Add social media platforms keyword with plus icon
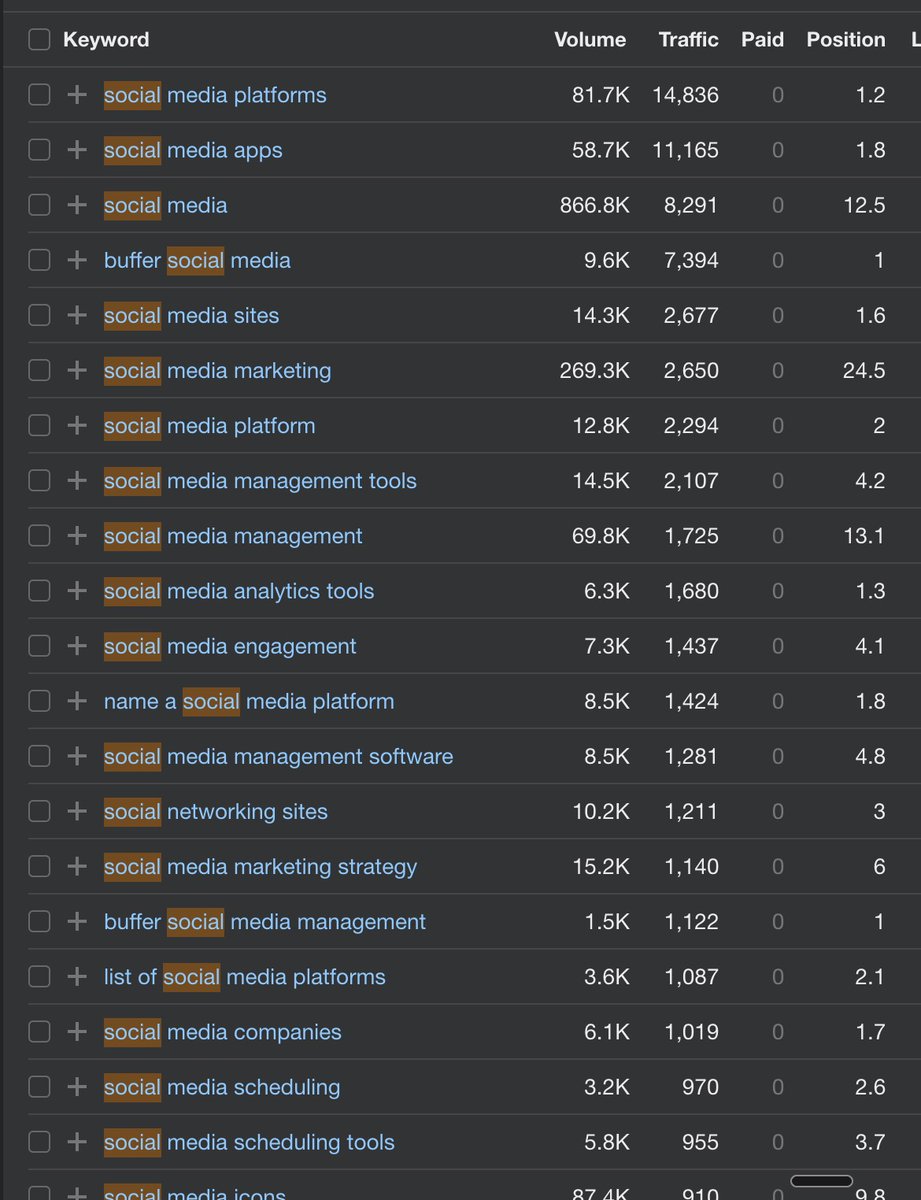Viewport: 921px width, 1200px height. 77,95
